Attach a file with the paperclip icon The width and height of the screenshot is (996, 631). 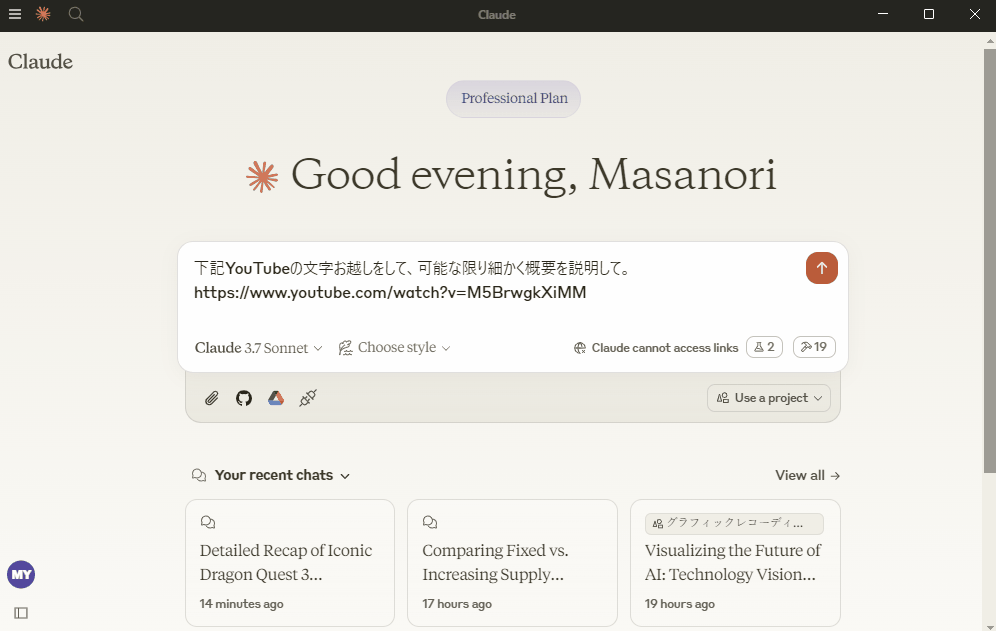(x=212, y=398)
